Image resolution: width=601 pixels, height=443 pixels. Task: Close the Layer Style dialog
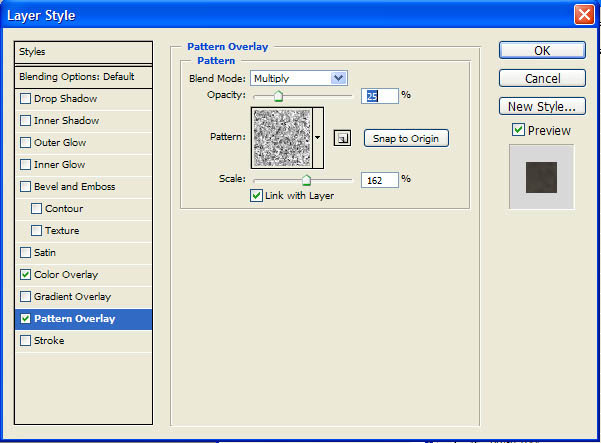(584, 15)
